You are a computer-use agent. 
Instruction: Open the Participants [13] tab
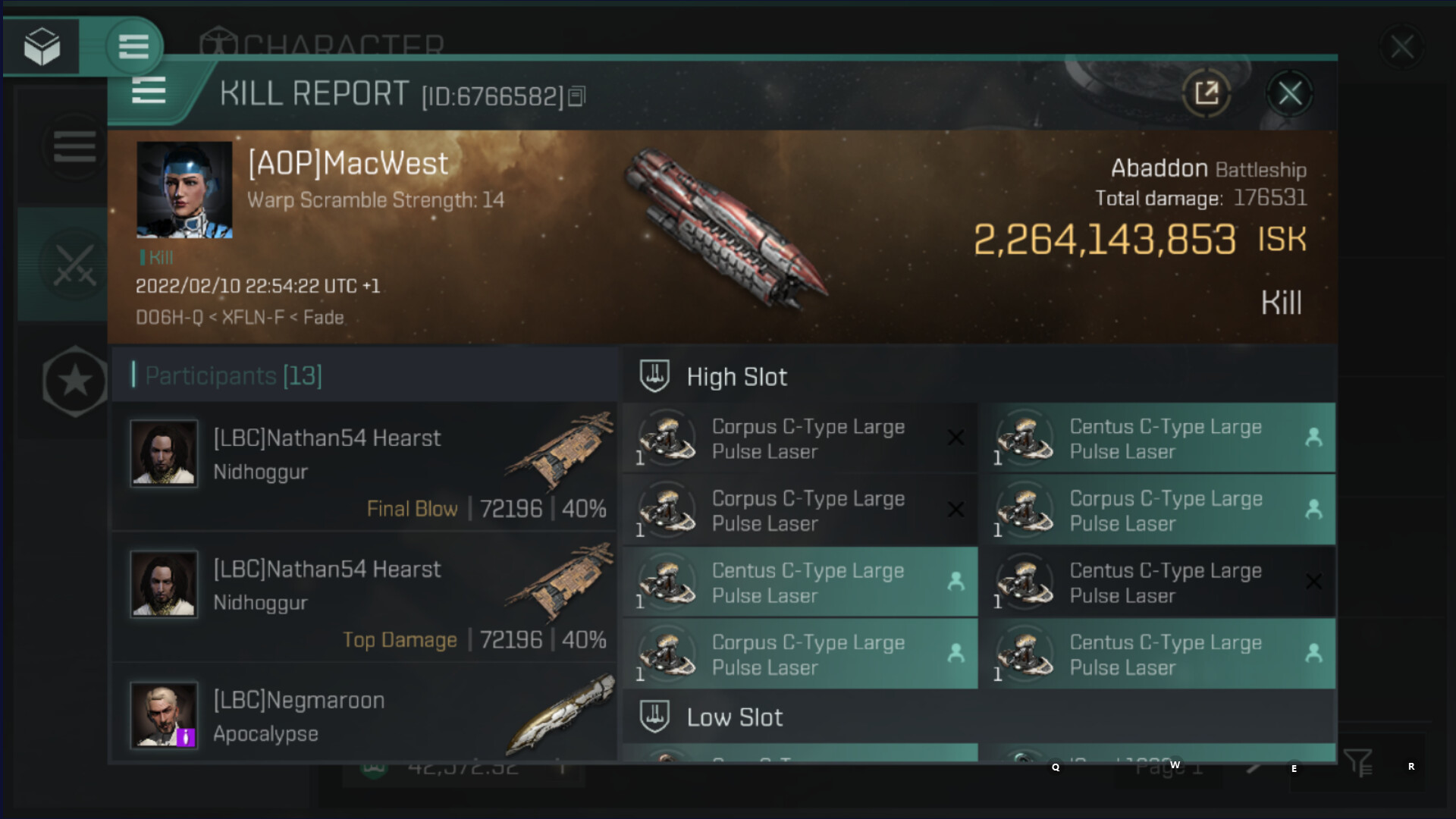click(234, 375)
